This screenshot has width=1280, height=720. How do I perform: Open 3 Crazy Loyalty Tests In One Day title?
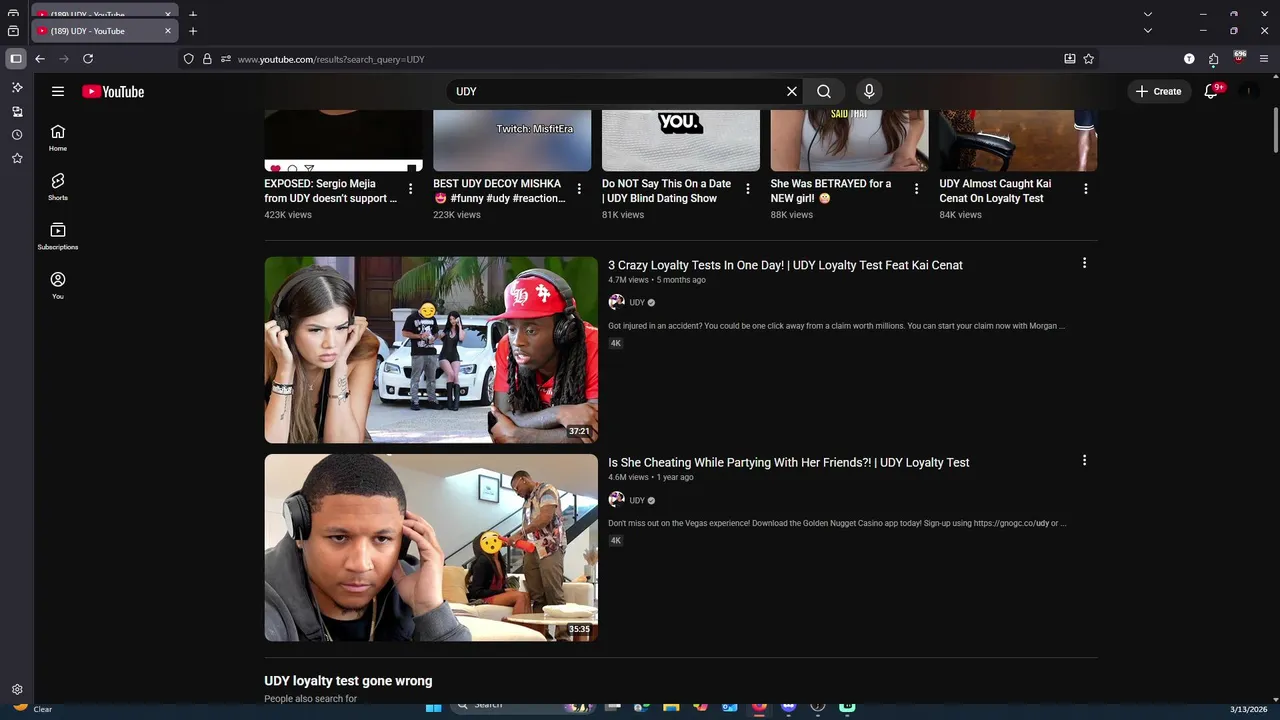[x=785, y=265]
